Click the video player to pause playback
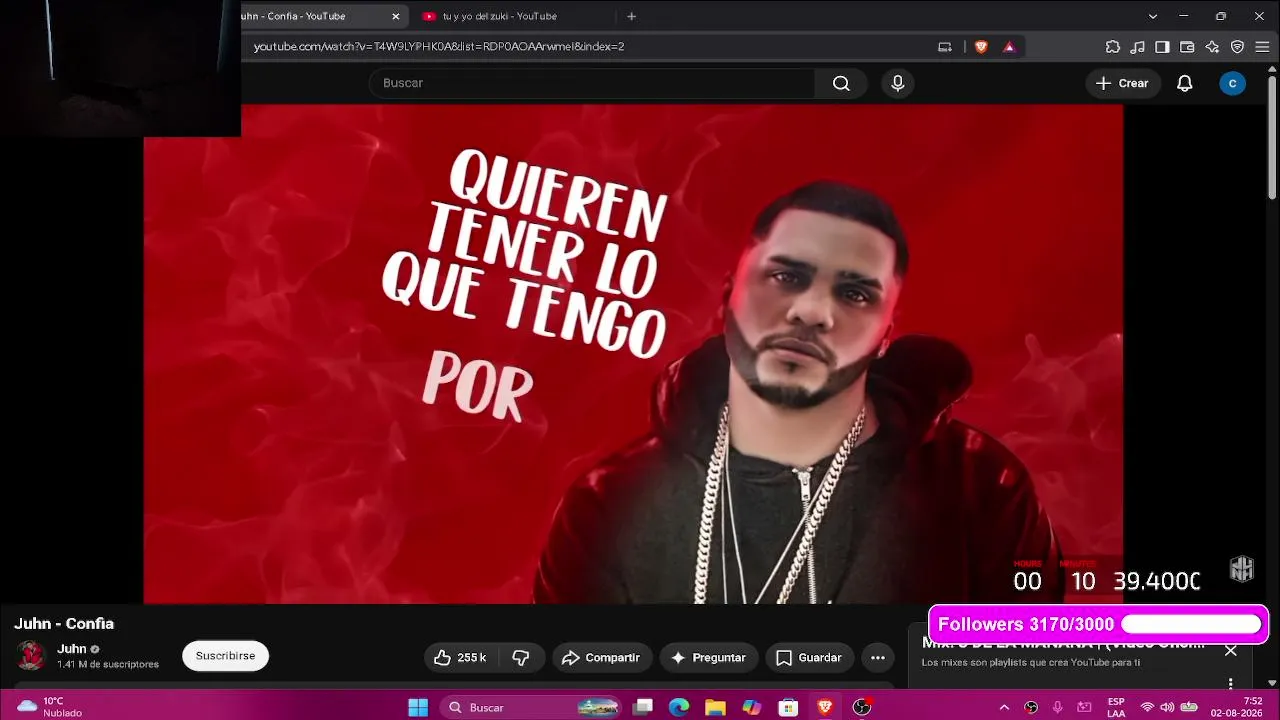Image resolution: width=1280 pixels, height=720 pixels. 633,355
